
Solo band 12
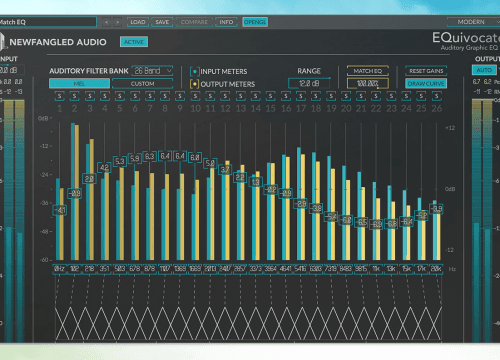[x=225, y=96]
